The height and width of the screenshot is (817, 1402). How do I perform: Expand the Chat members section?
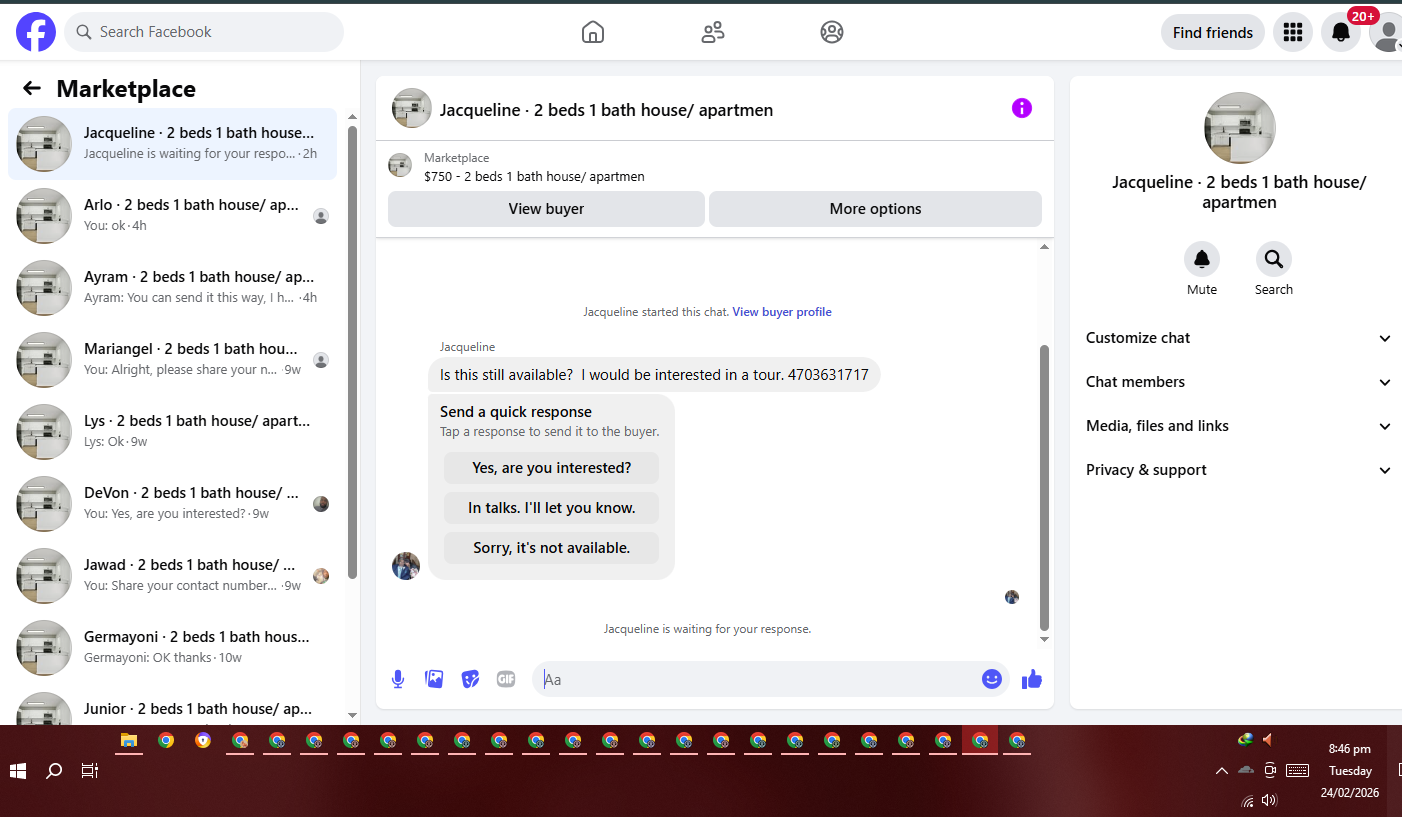click(x=1238, y=382)
